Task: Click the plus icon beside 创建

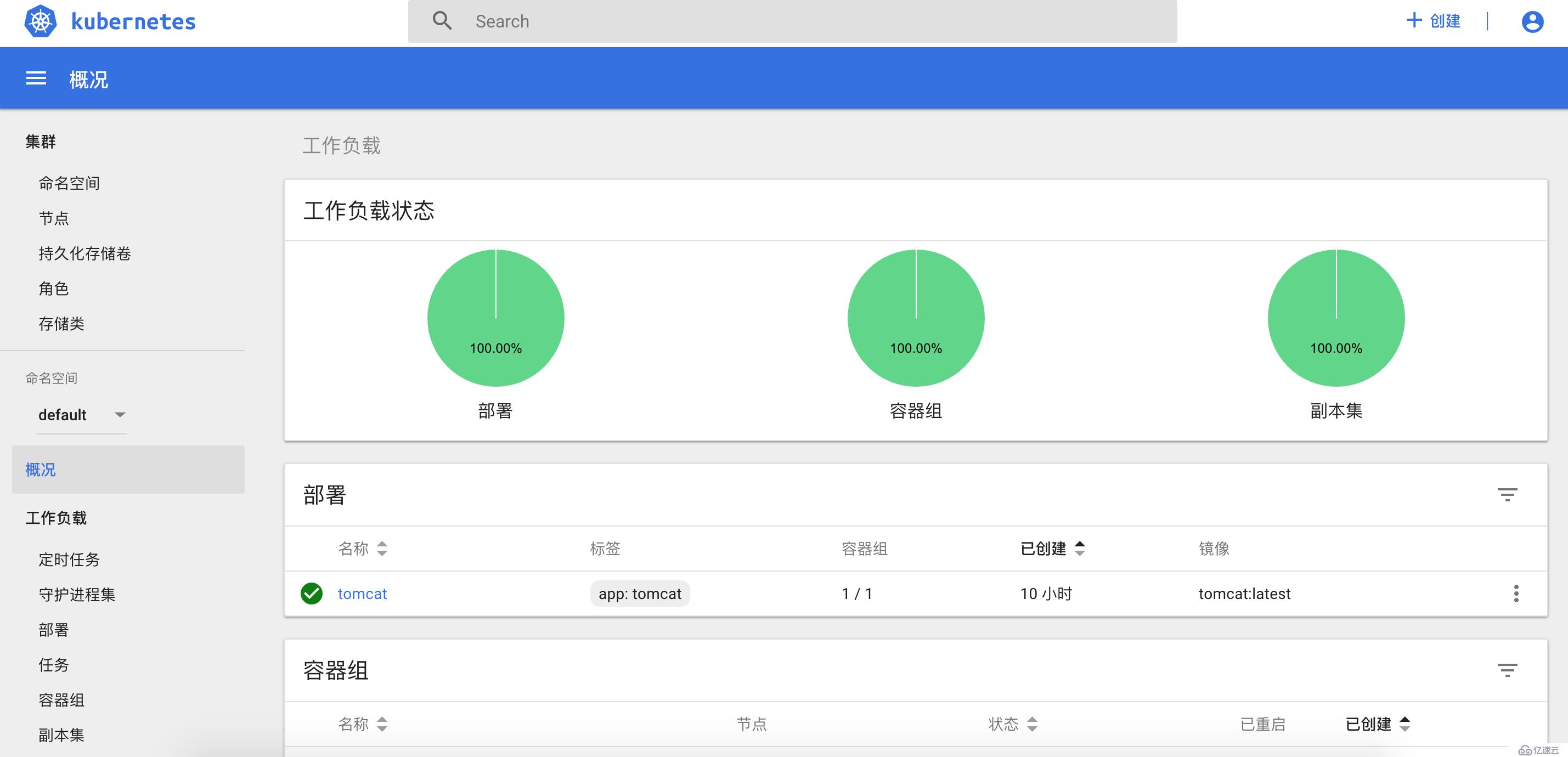Action: pyautogui.click(x=1413, y=20)
